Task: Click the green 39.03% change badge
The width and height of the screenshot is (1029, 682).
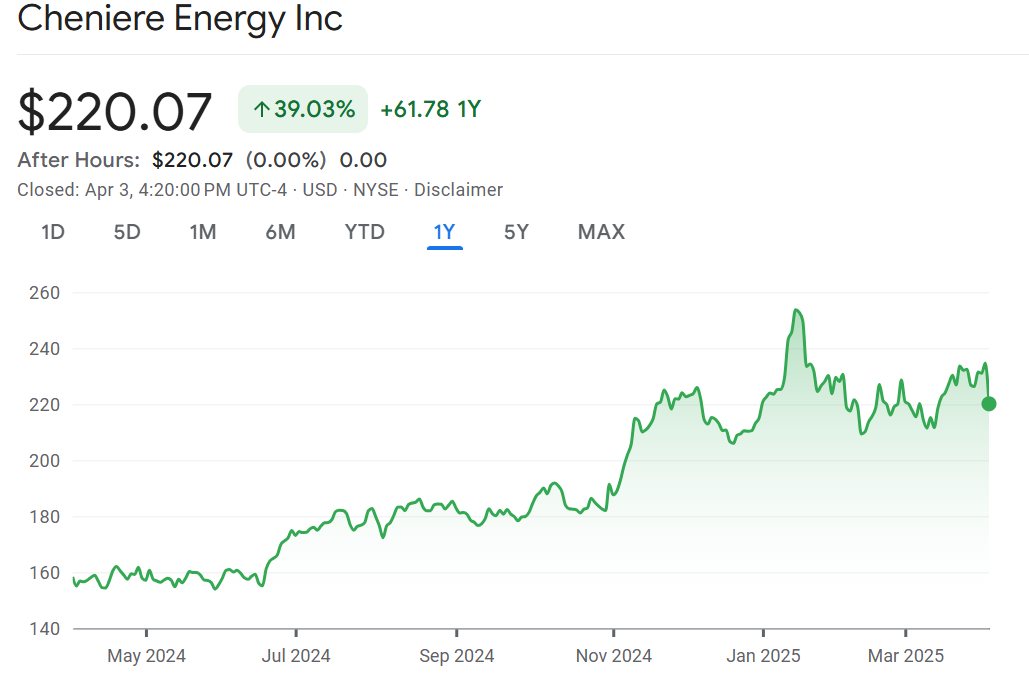Action: 303,109
